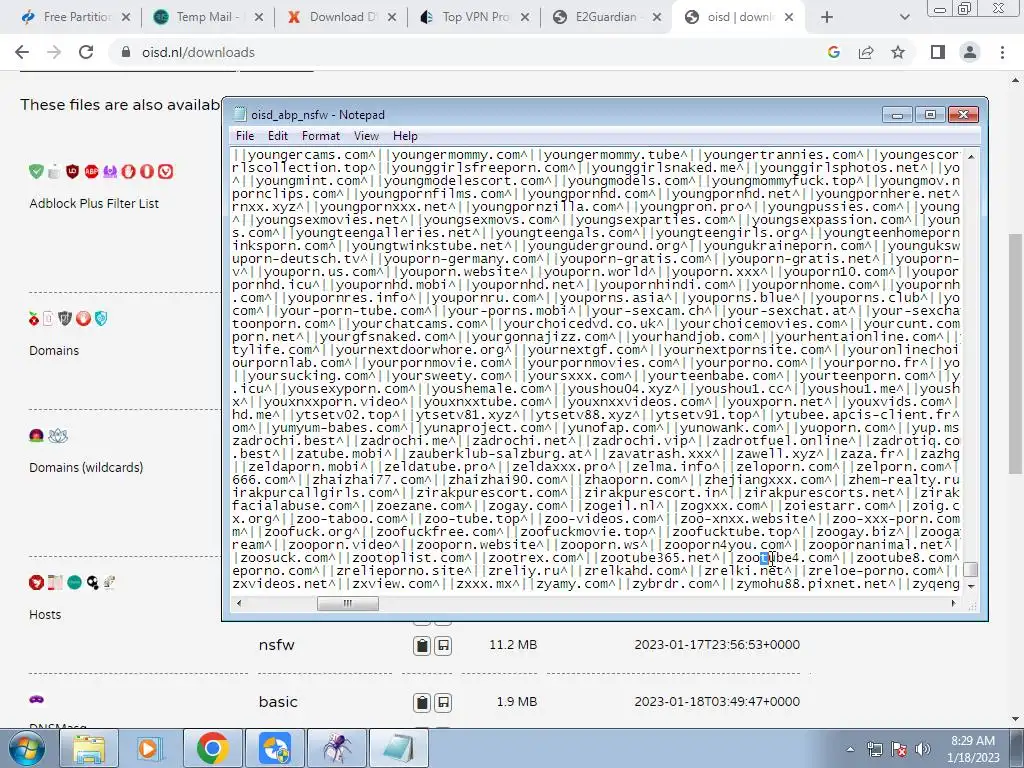Click the '1.9 MB' file size
This screenshot has height=768, width=1024.
tap(517, 702)
